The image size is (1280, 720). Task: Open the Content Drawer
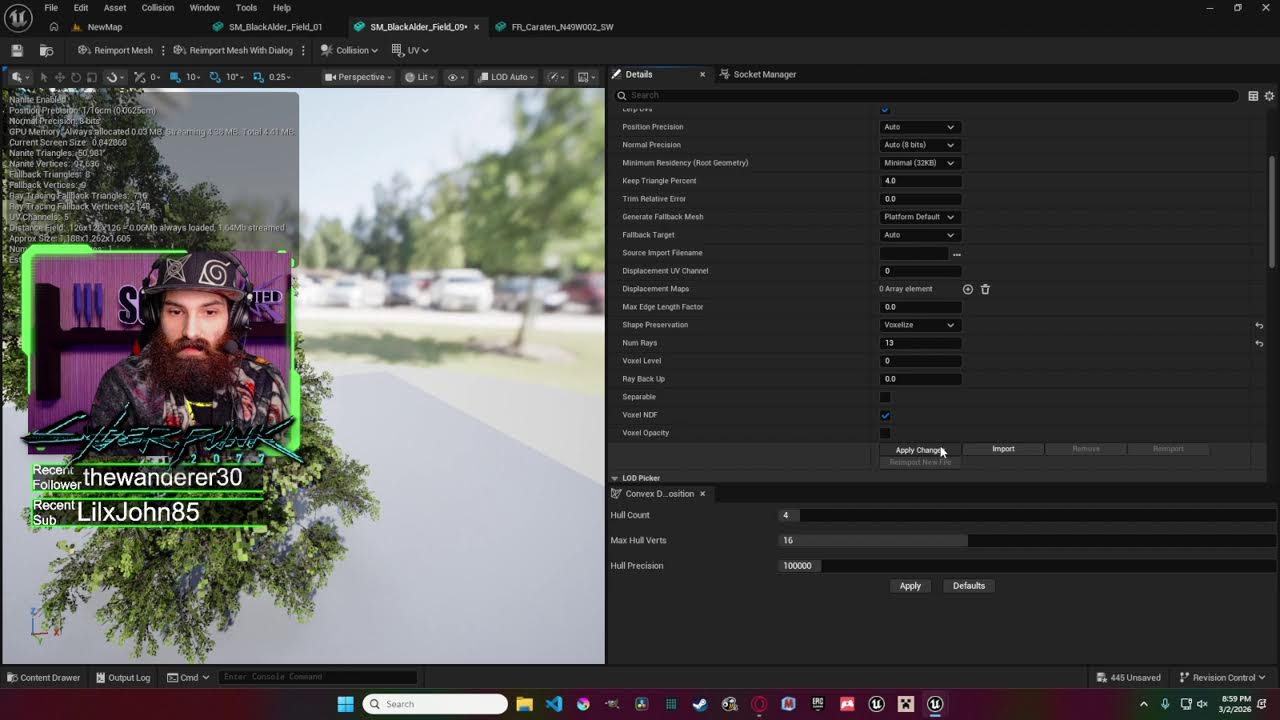[x=43, y=677]
